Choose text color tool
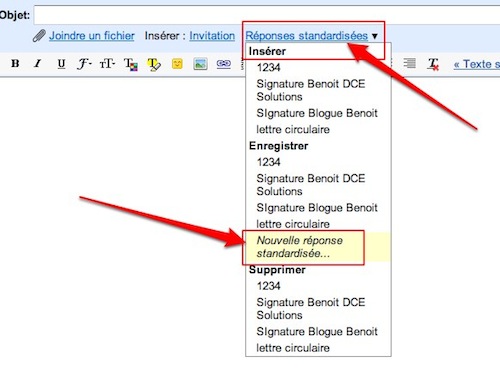 point(131,64)
